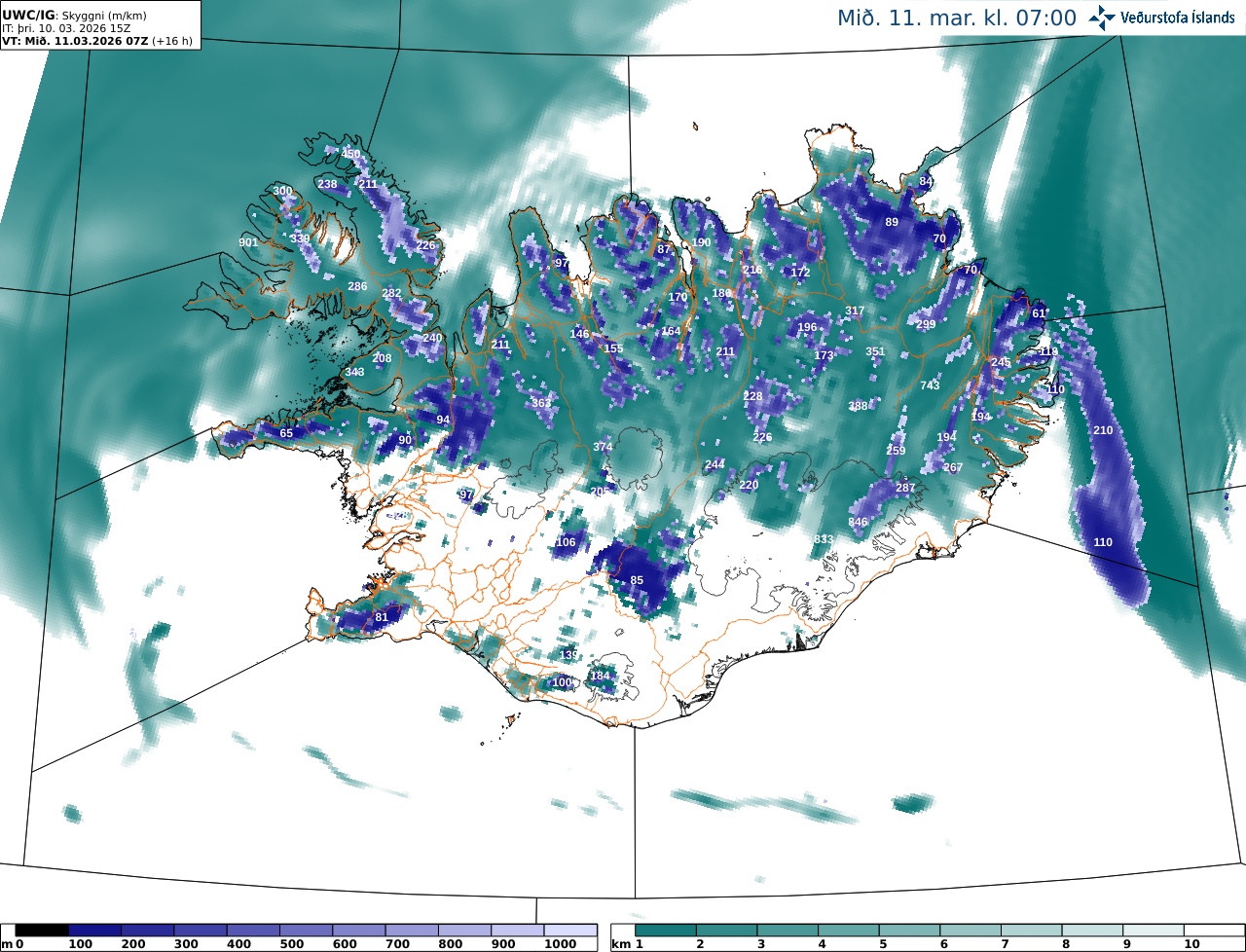This screenshot has width=1246, height=952.
Task: Click the 244 visibility value on the map
Action: click(x=715, y=464)
